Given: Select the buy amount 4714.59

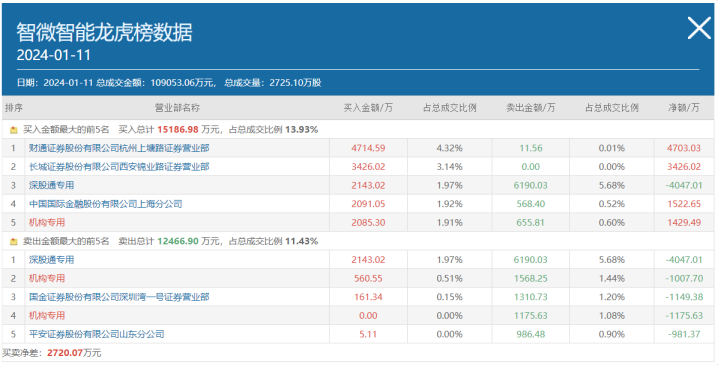Looking at the screenshot, I should point(368,148).
